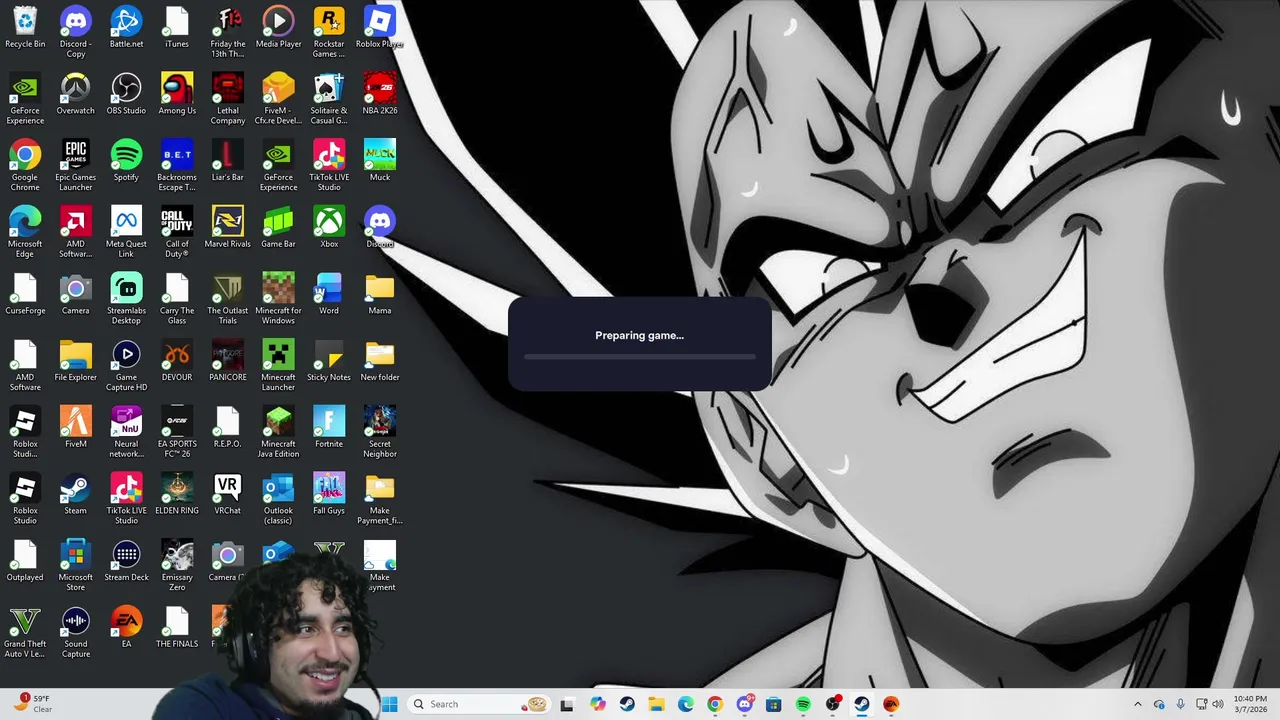This screenshot has height=720, width=1280.
Task: Select the Muck game desktop icon
Action: [380, 161]
